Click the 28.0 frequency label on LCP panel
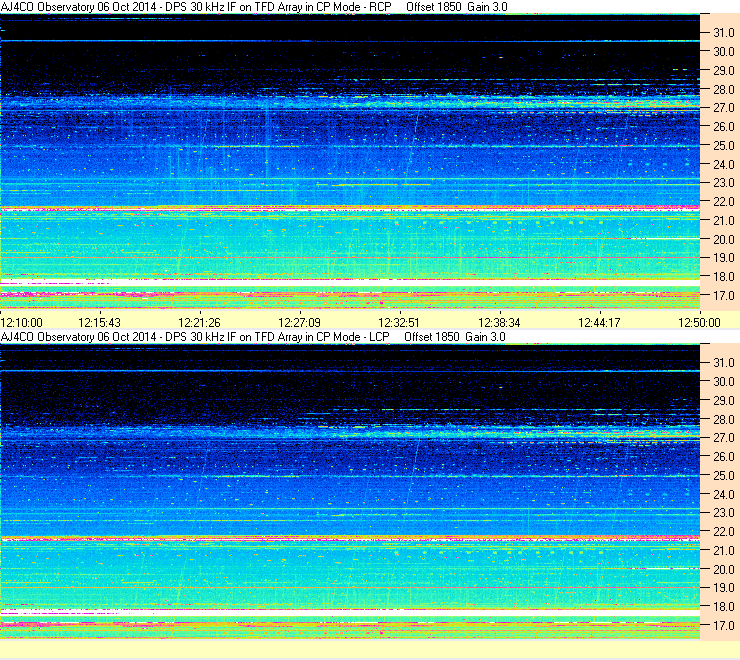Viewport: 740px width, 660px height. [x=724, y=419]
